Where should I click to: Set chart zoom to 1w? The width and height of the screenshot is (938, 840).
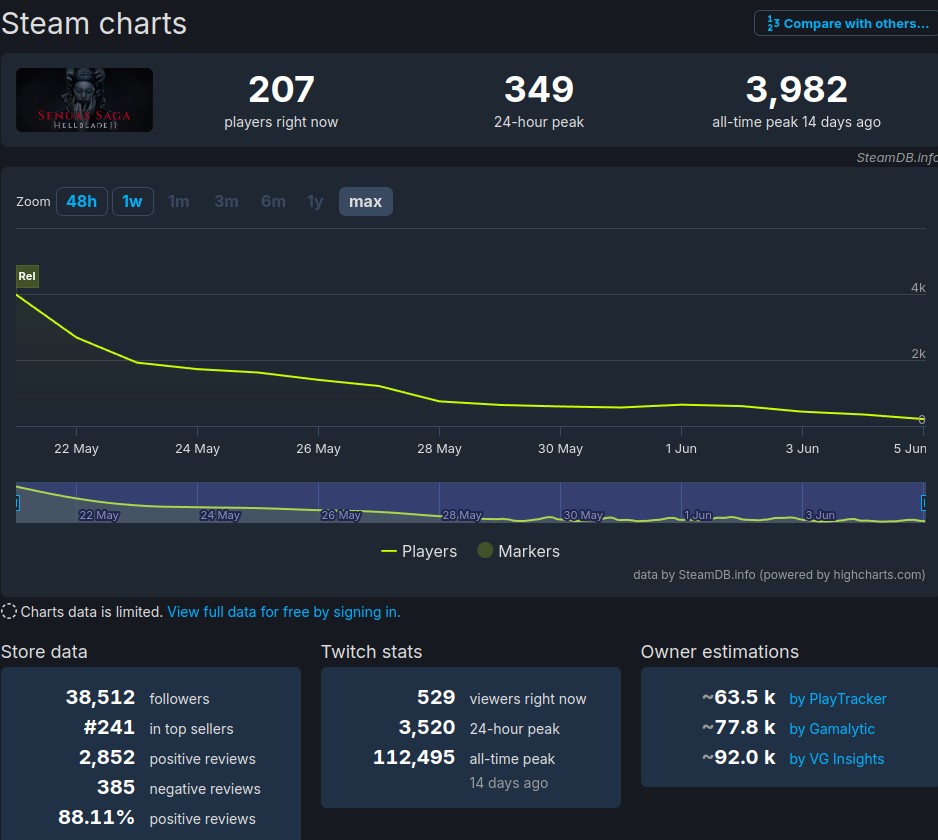[x=133, y=202]
